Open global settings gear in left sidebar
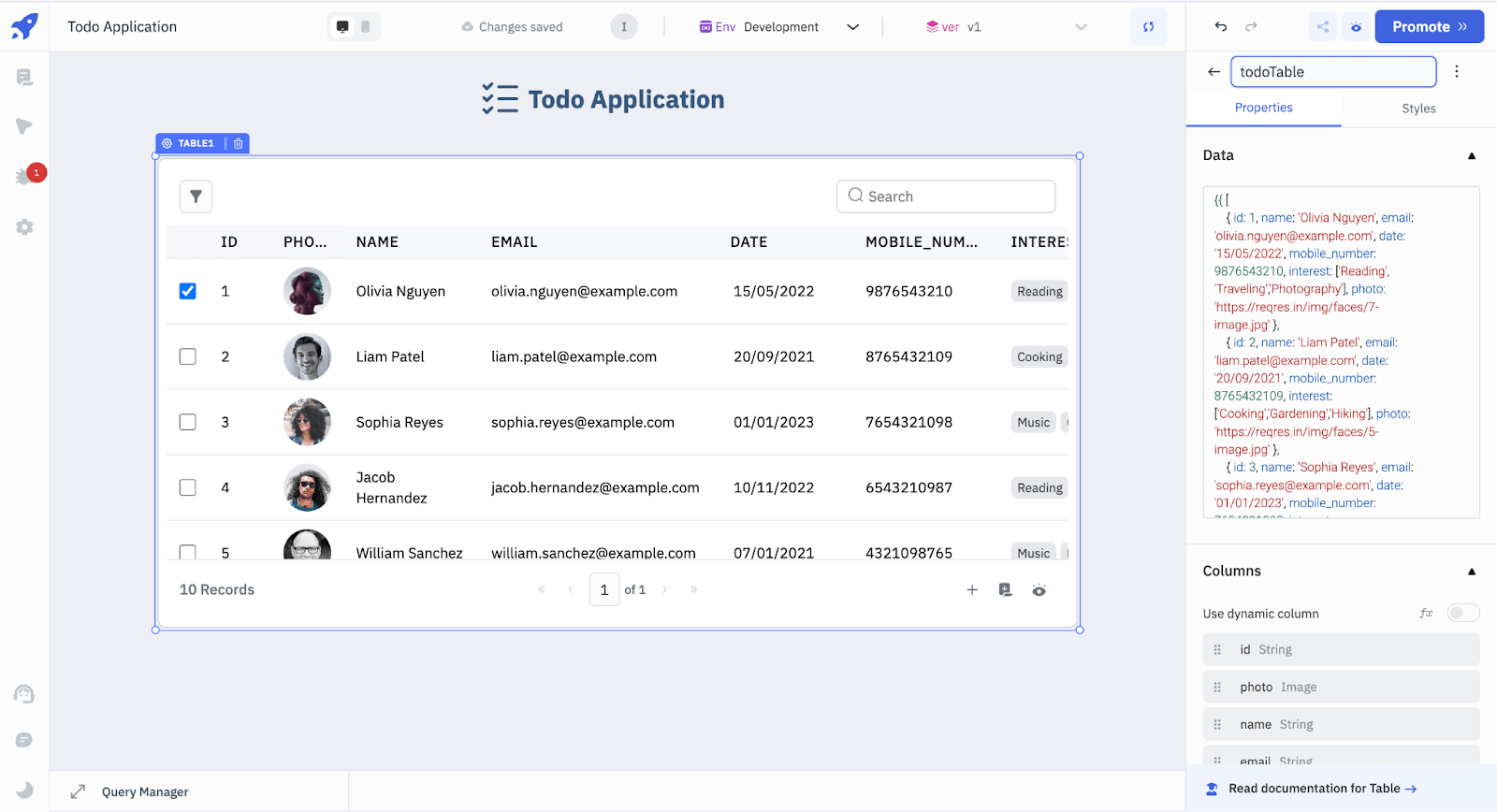The width and height of the screenshot is (1497, 812). pyautogui.click(x=24, y=226)
